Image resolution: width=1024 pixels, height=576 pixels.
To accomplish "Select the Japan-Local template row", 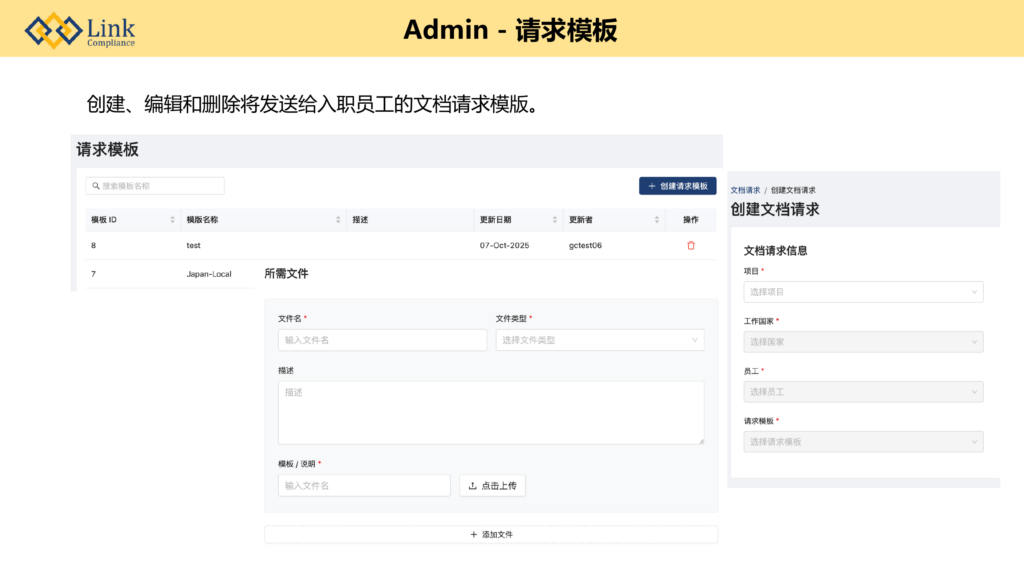I will [x=208, y=274].
